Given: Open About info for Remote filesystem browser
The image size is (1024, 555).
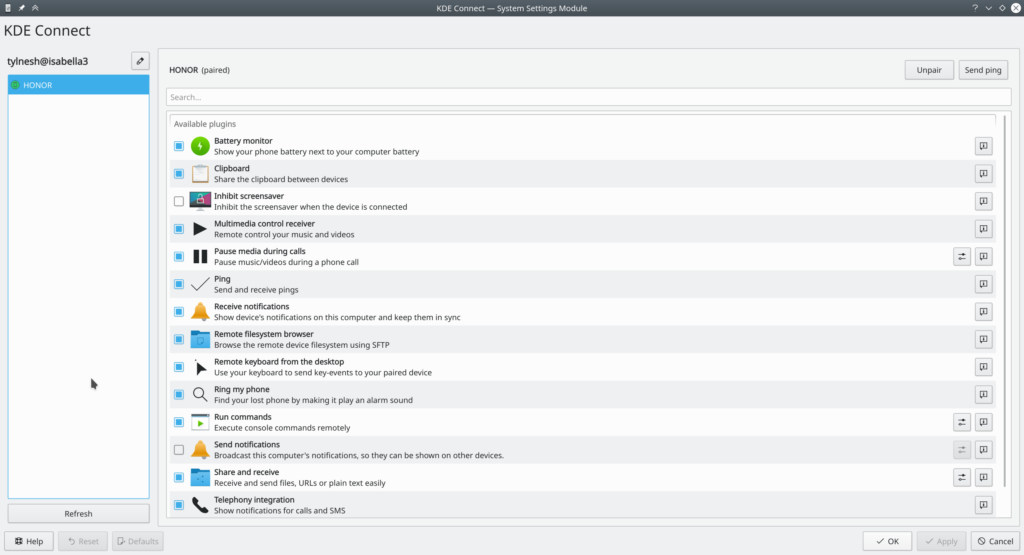Looking at the screenshot, I should (x=983, y=340).
